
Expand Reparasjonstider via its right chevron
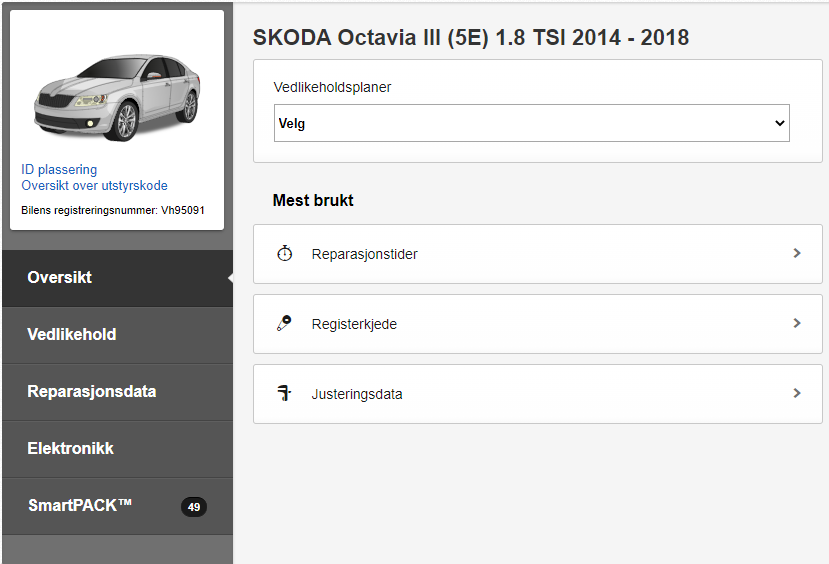(797, 254)
